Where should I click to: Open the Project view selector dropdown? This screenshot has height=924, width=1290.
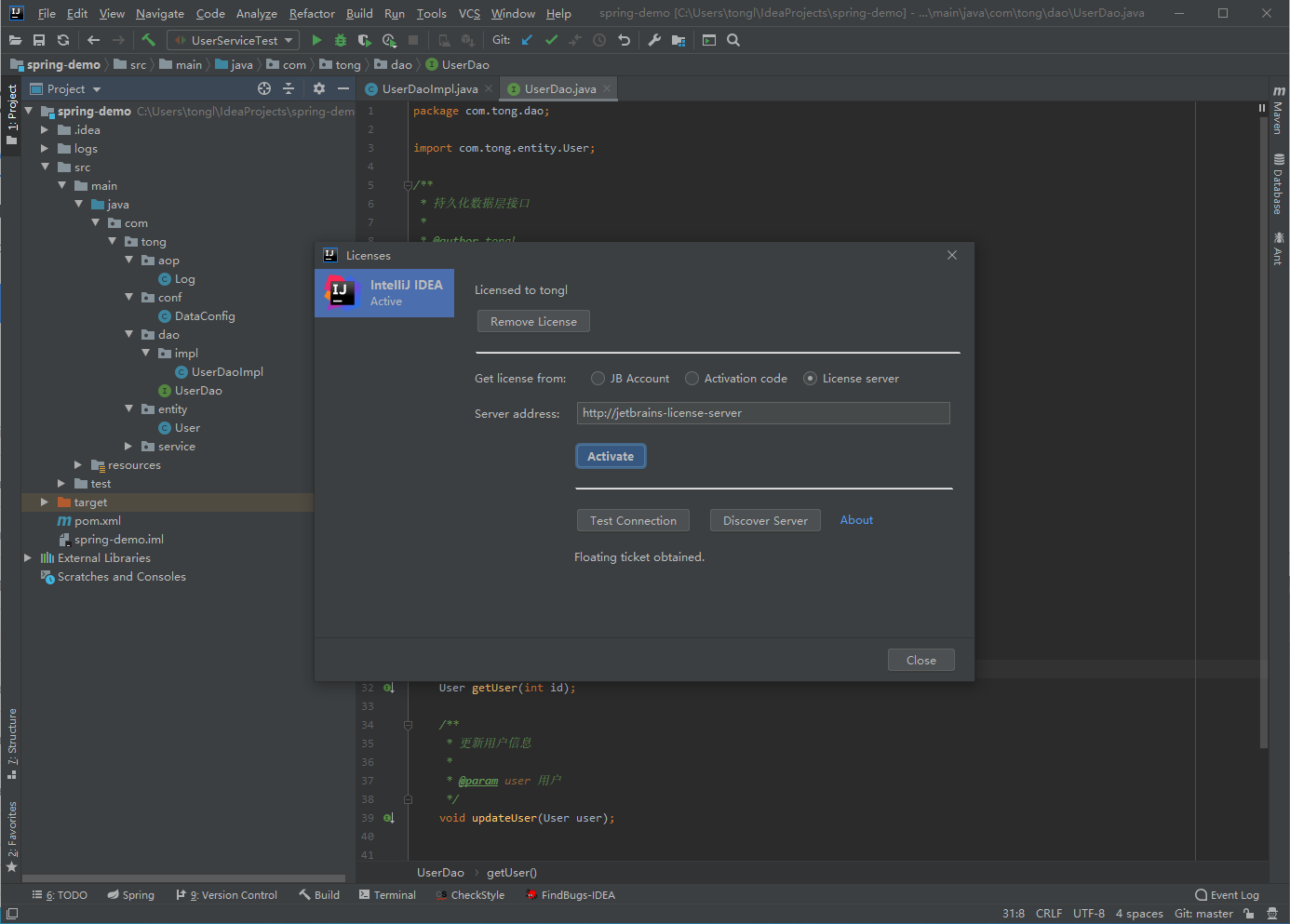65,88
